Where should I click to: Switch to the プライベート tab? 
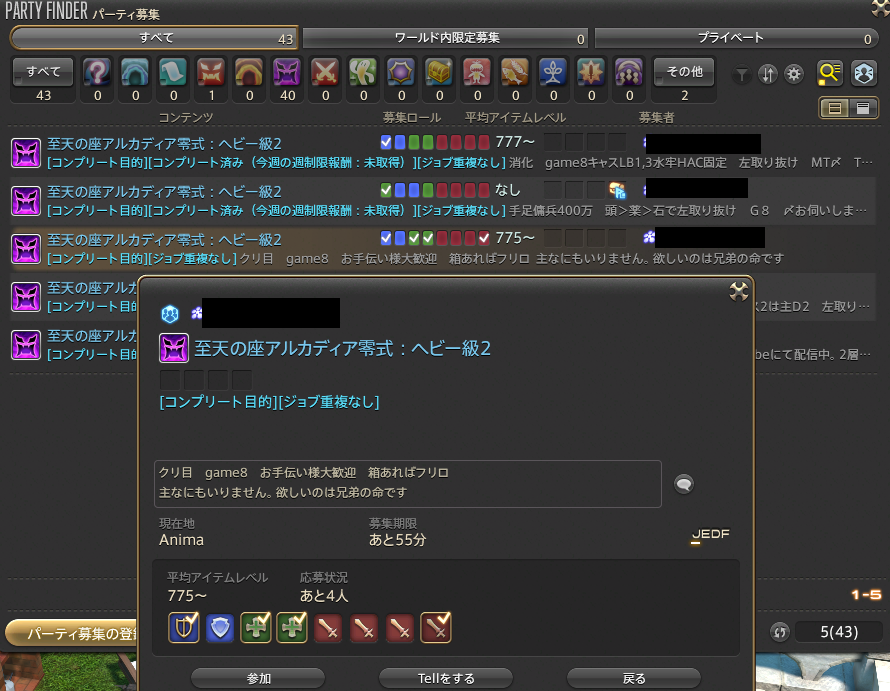[x=736, y=38]
